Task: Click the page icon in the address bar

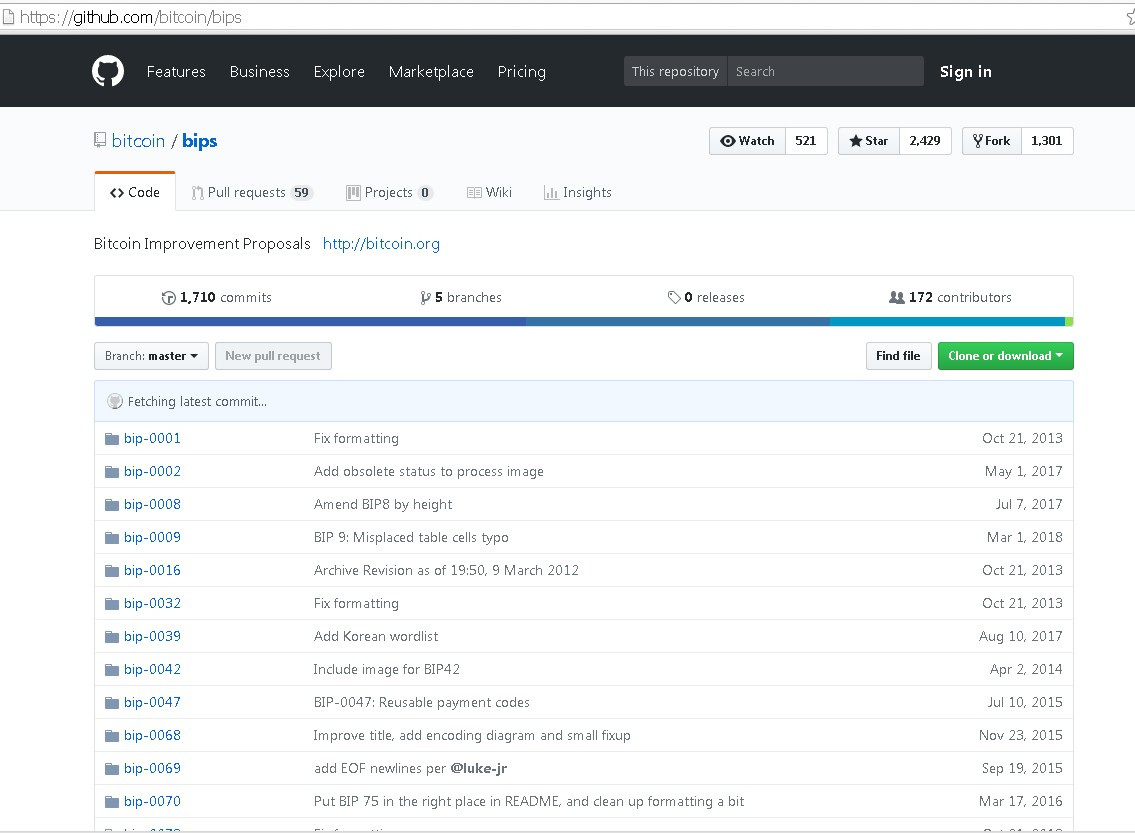Action: pyautogui.click(x=8, y=17)
